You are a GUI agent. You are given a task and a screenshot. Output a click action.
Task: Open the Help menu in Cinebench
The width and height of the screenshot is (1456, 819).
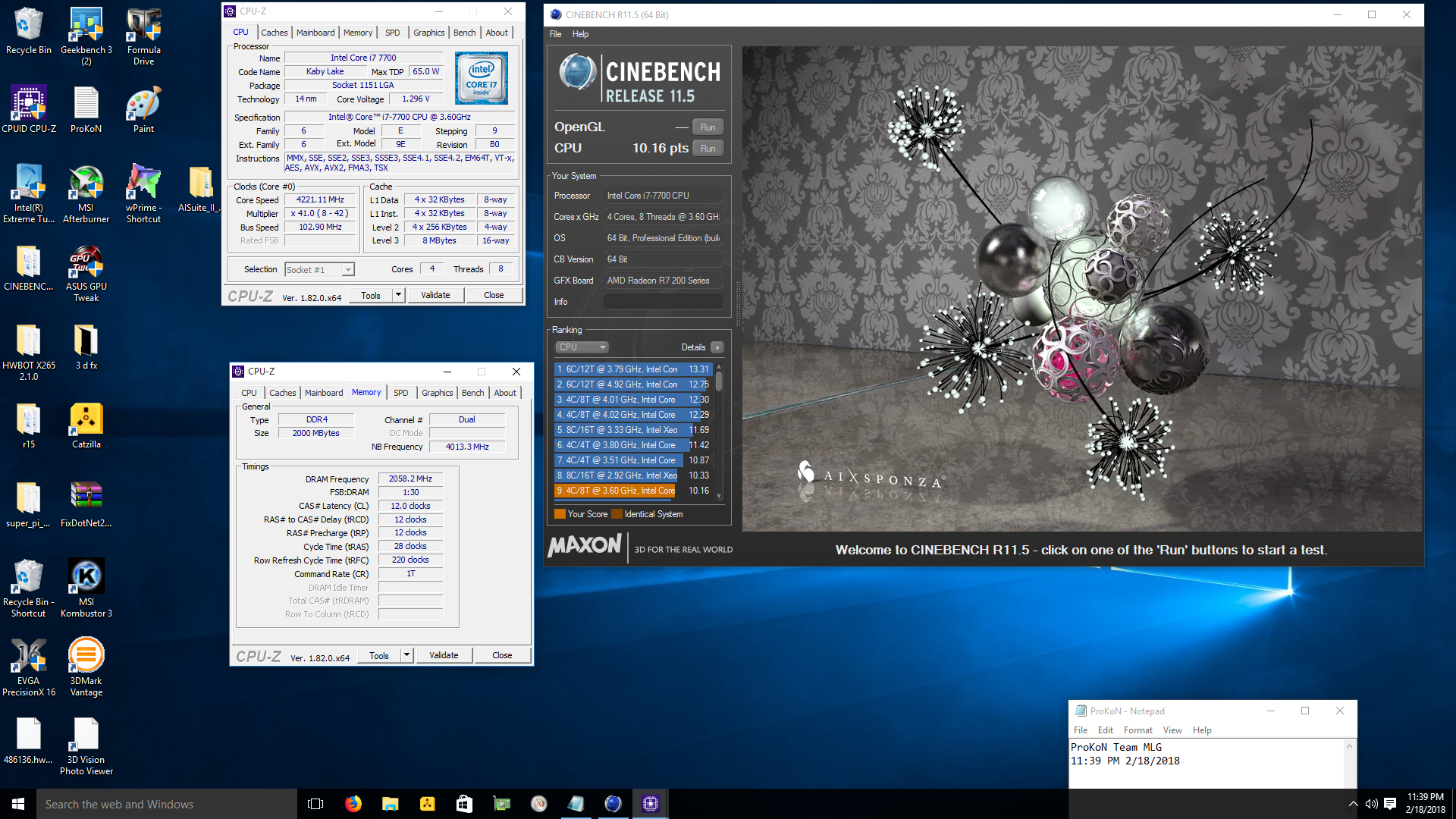580,34
